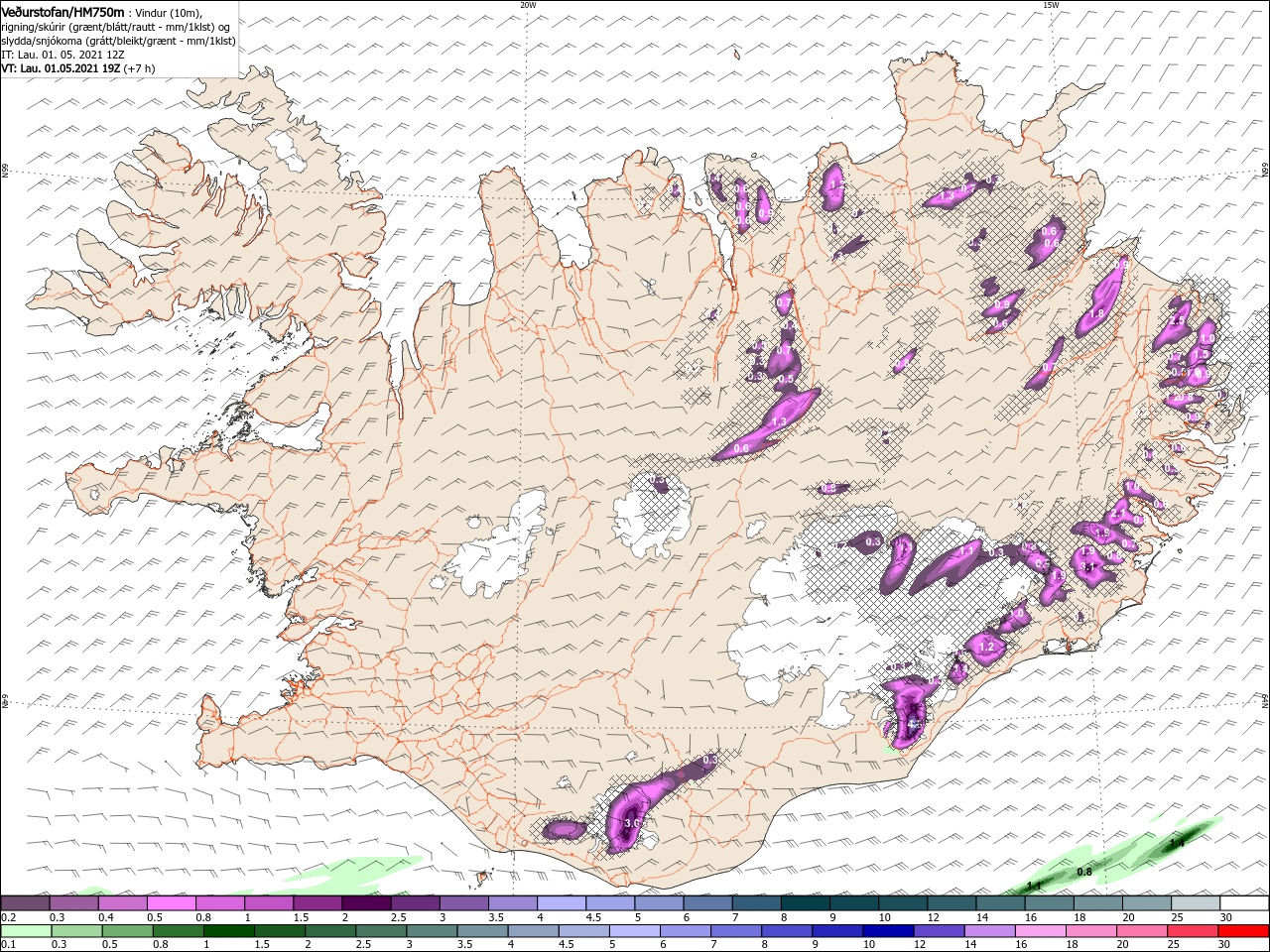Click the '0.1' label on the rain scale

click(x=8, y=944)
